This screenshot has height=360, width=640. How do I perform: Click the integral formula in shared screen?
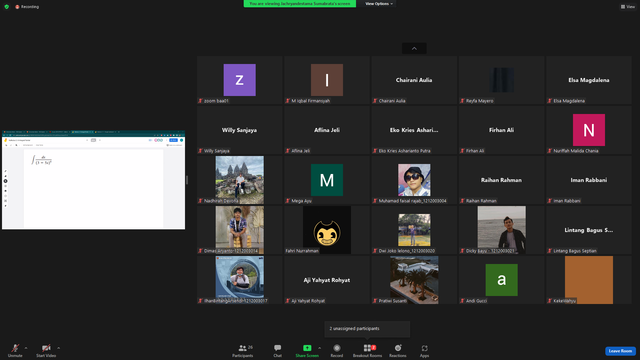pyautogui.click(x=42, y=160)
